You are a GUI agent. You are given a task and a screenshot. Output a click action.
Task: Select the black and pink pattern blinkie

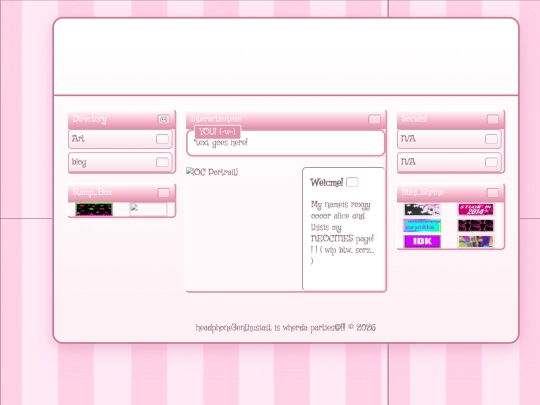pyautogui.click(x=476, y=226)
